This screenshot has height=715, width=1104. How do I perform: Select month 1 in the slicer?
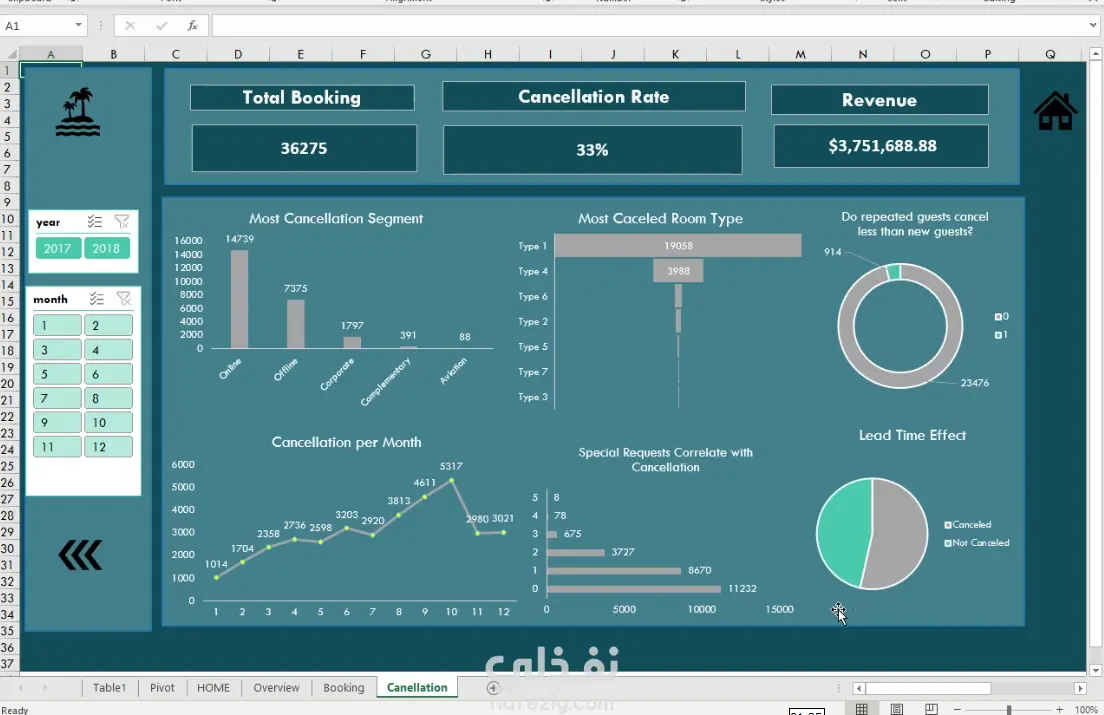pos(57,325)
